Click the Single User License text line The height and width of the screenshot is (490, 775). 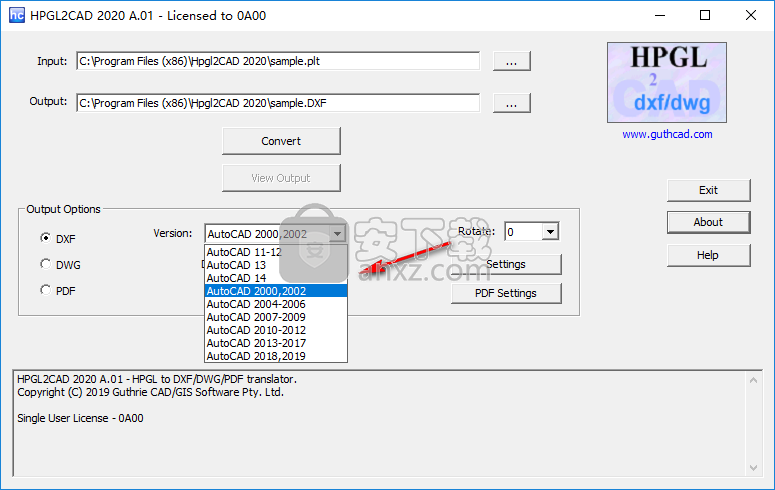point(80,418)
